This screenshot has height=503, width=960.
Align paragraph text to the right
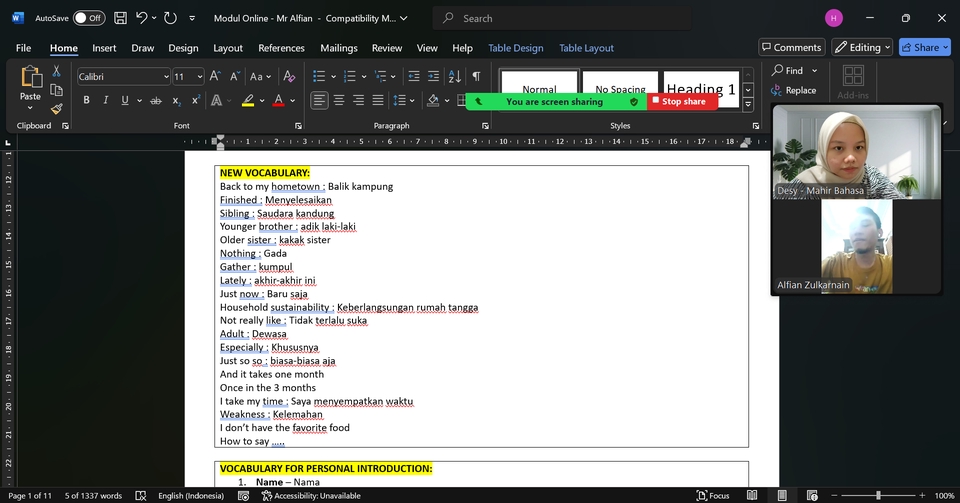click(358, 100)
